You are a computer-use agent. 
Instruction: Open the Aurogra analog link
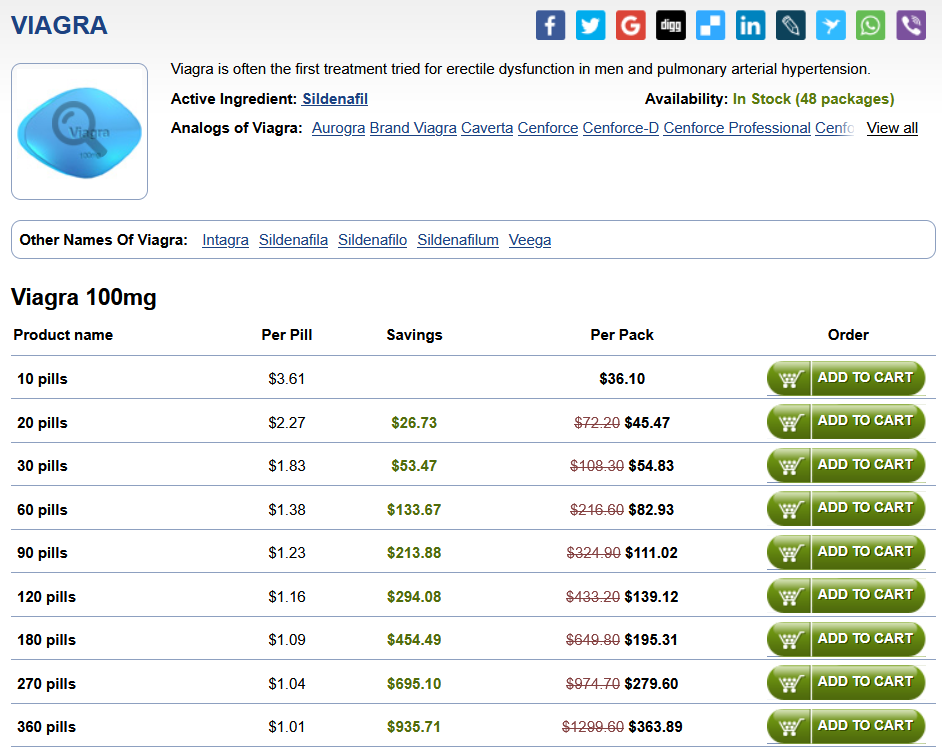[338, 128]
